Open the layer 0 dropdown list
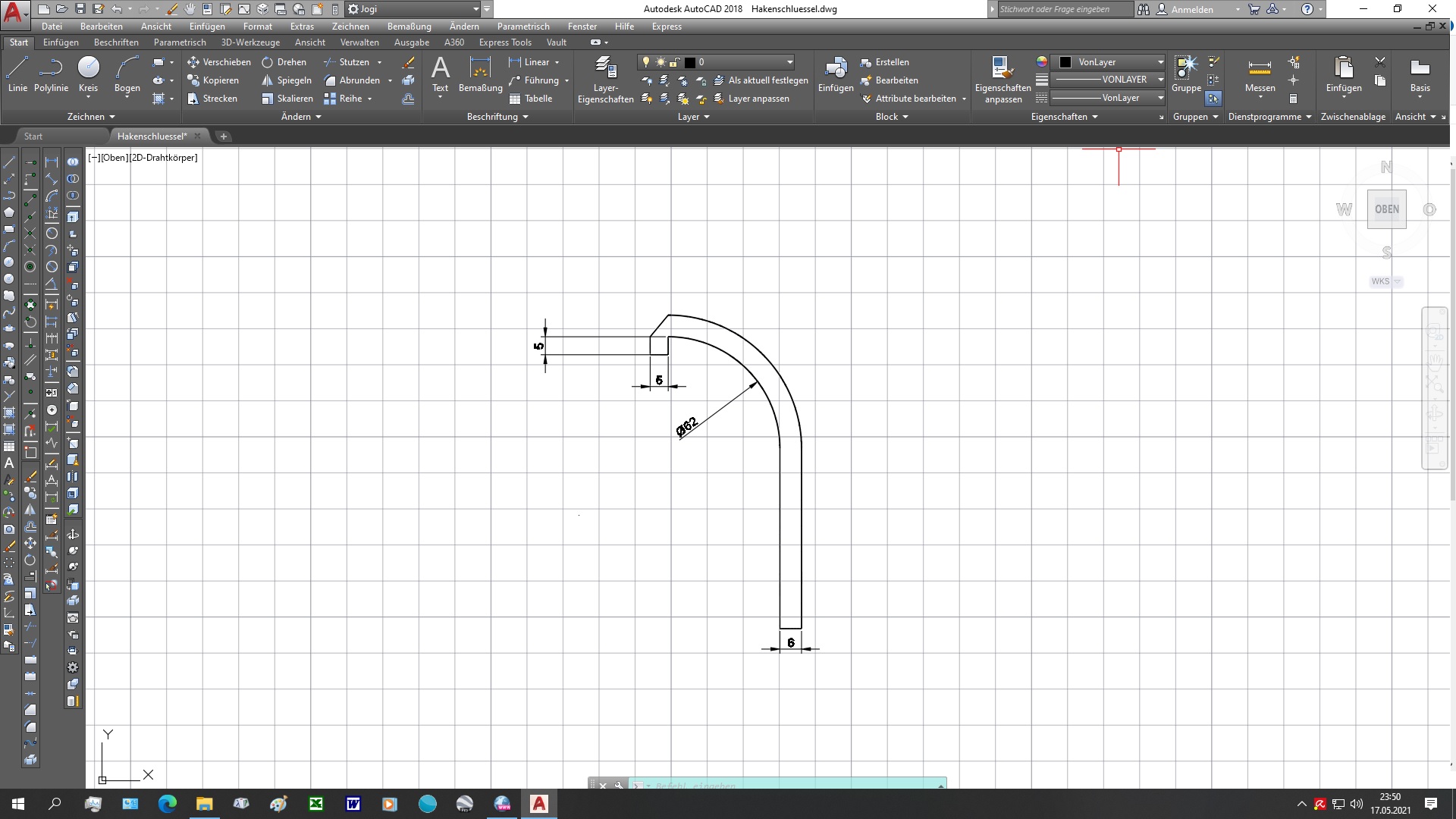 tap(789, 62)
